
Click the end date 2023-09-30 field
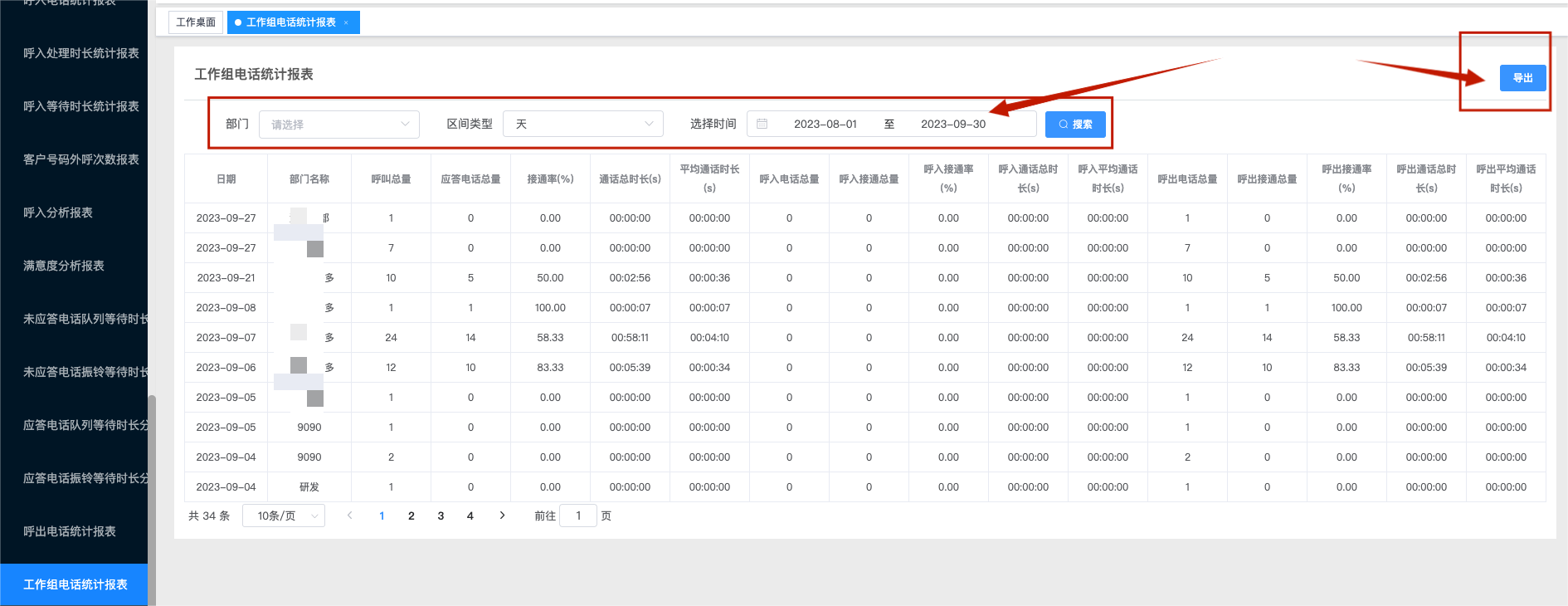[953, 124]
